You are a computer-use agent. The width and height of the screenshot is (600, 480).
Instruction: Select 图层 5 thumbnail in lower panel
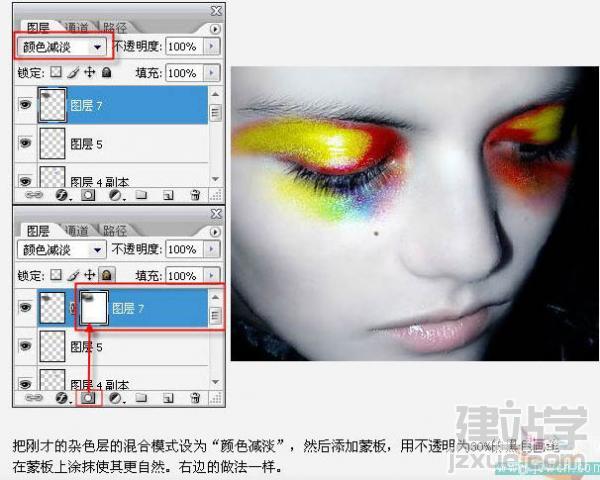pos(52,346)
